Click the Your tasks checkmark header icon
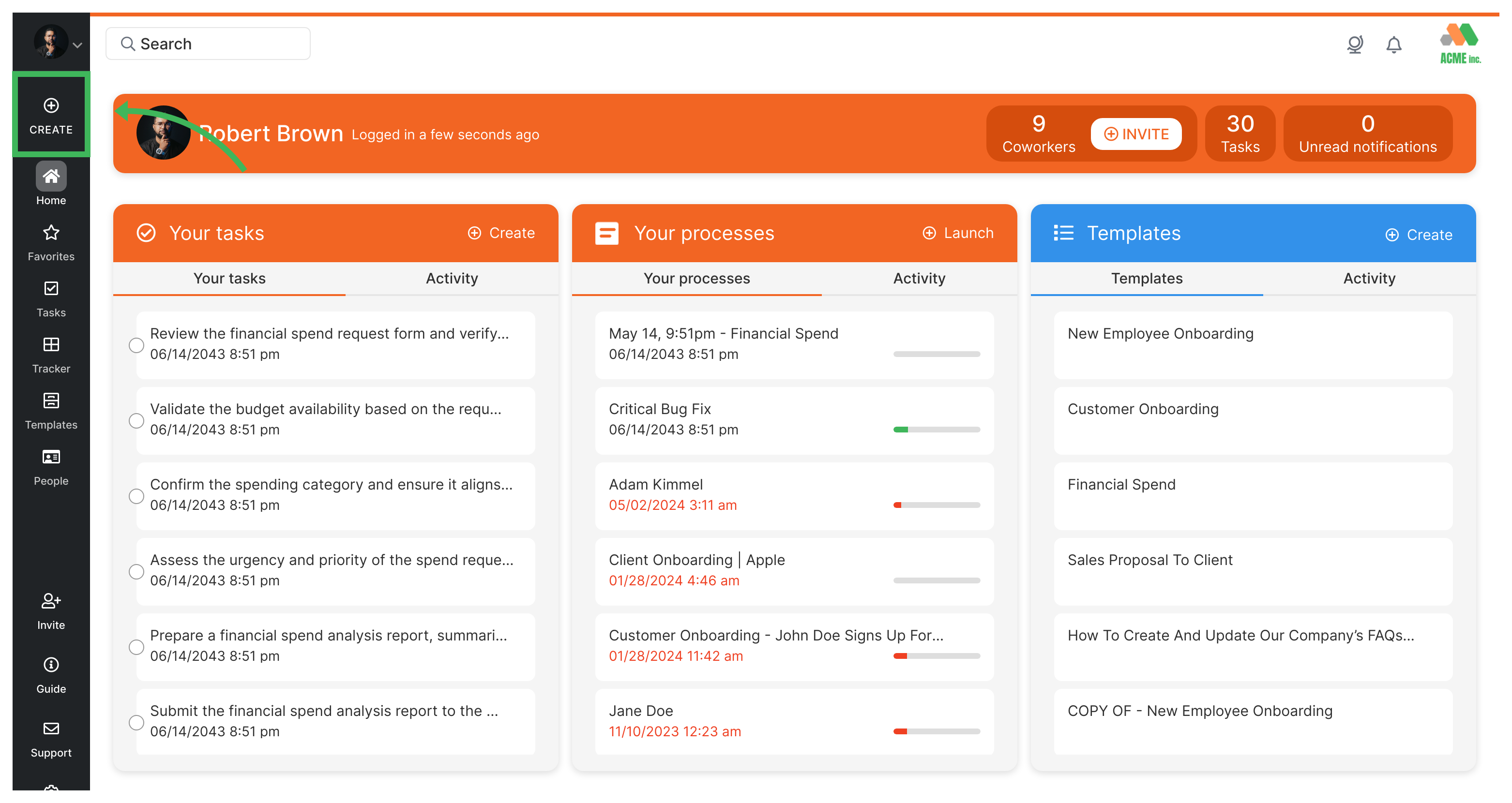 point(146,233)
